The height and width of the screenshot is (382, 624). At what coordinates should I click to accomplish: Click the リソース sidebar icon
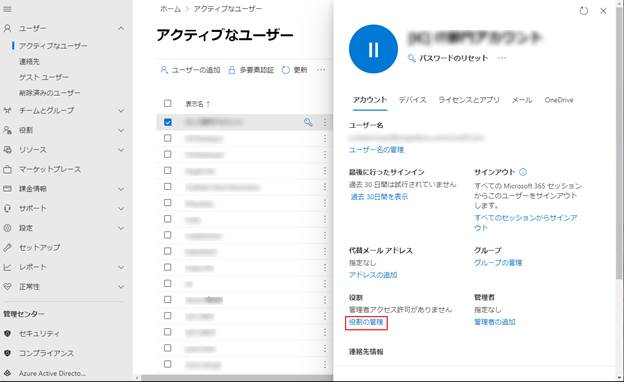[7, 150]
